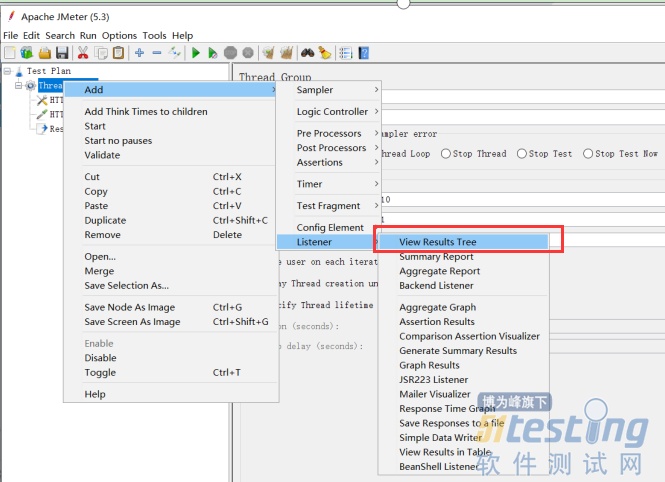
Task: Click the Copy toolbar icon
Action: coord(101,53)
